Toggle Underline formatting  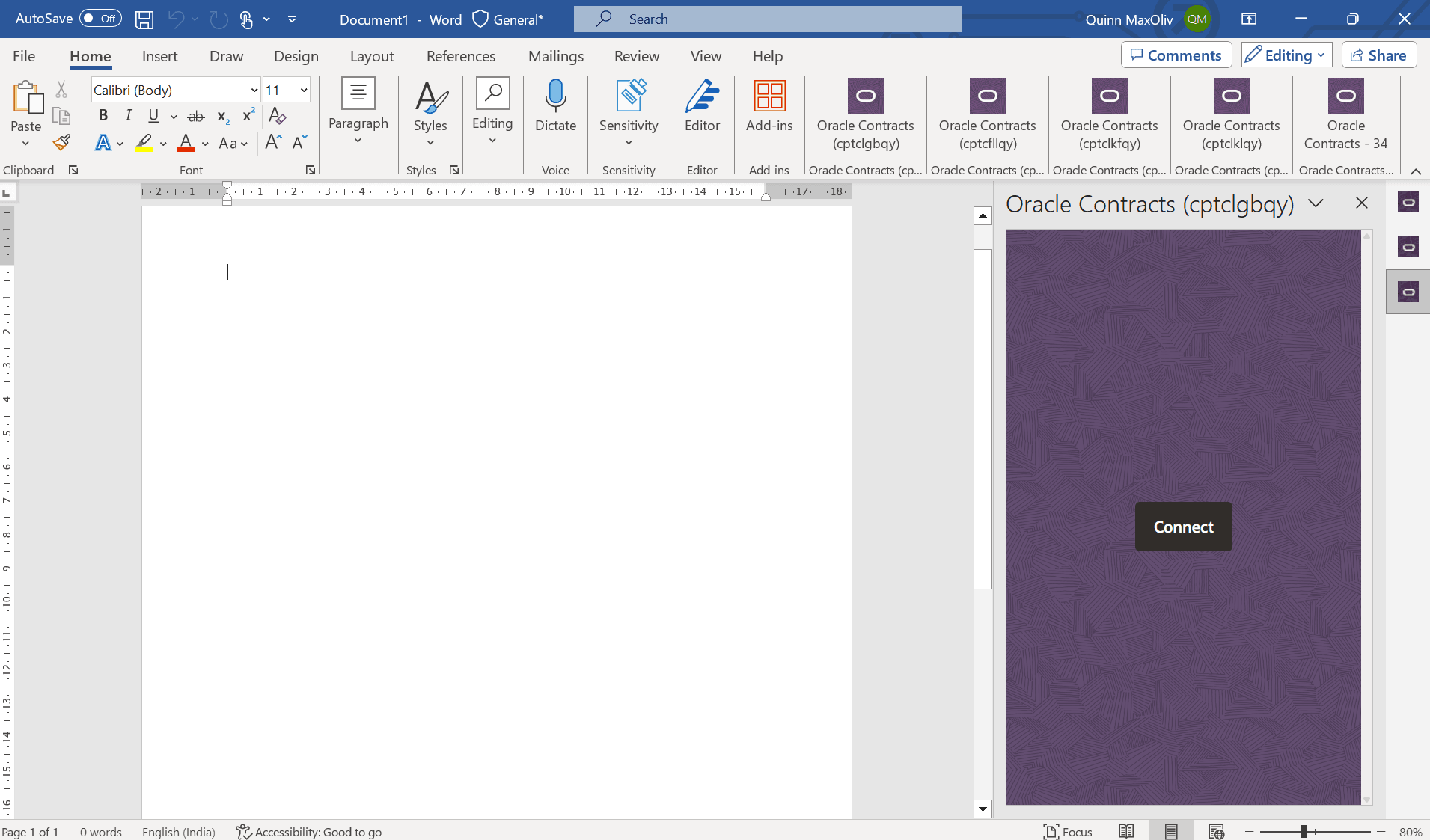point(153,116)
